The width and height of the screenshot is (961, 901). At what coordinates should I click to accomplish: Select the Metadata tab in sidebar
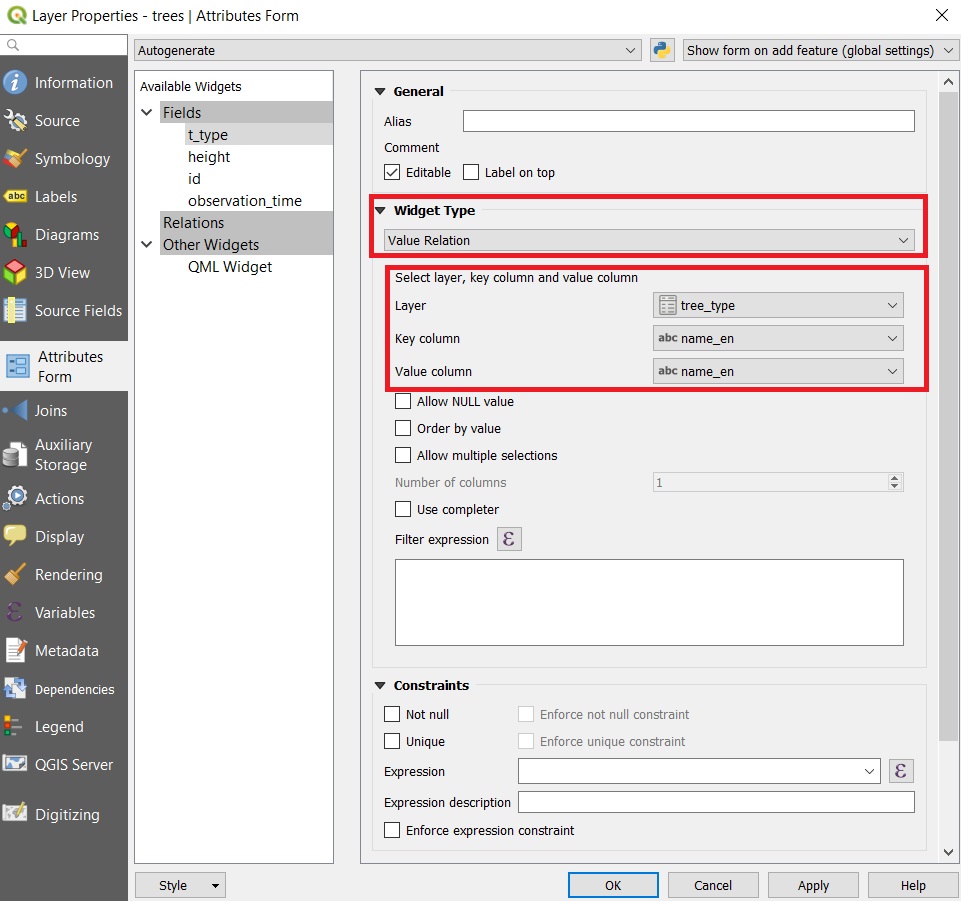64,651
